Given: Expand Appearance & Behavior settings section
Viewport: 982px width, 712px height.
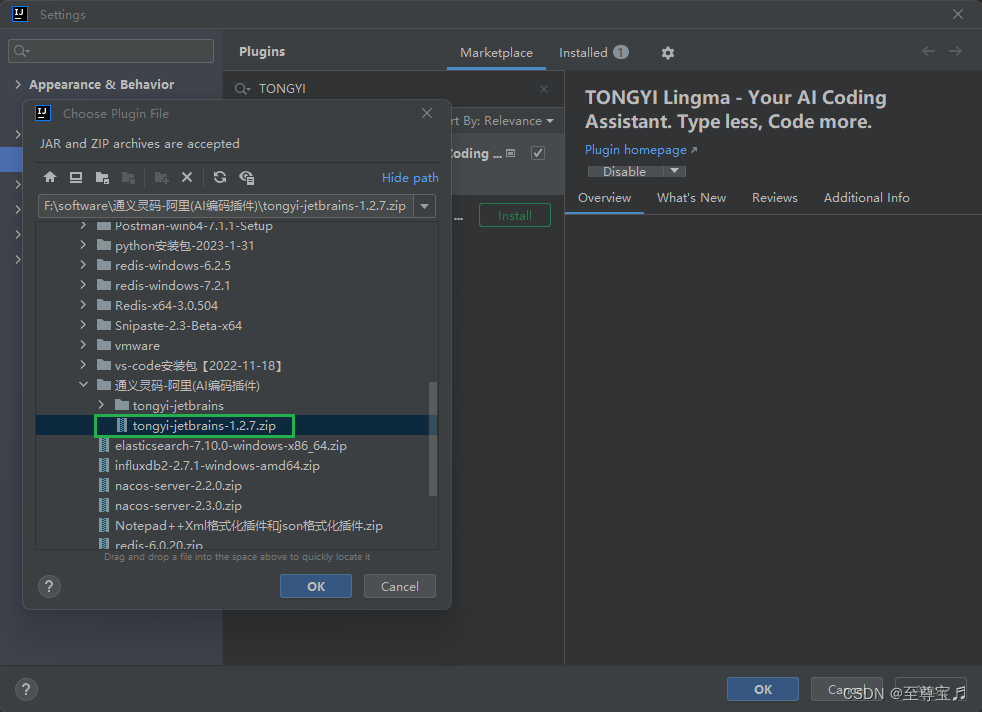Looking at the screenshot, I should (18, 84).
